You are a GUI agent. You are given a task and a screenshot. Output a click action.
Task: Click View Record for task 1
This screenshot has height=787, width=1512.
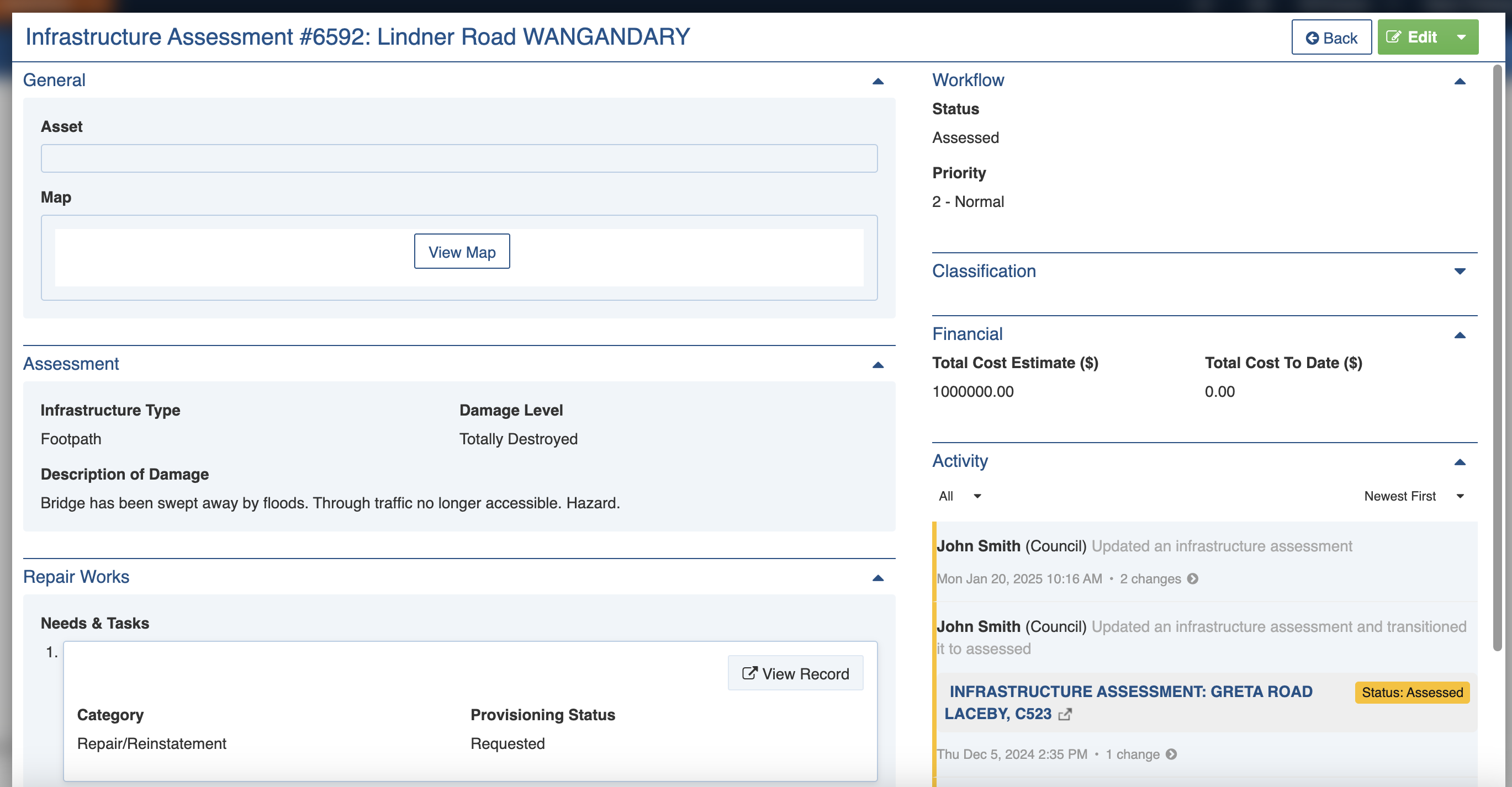[795, 673]
